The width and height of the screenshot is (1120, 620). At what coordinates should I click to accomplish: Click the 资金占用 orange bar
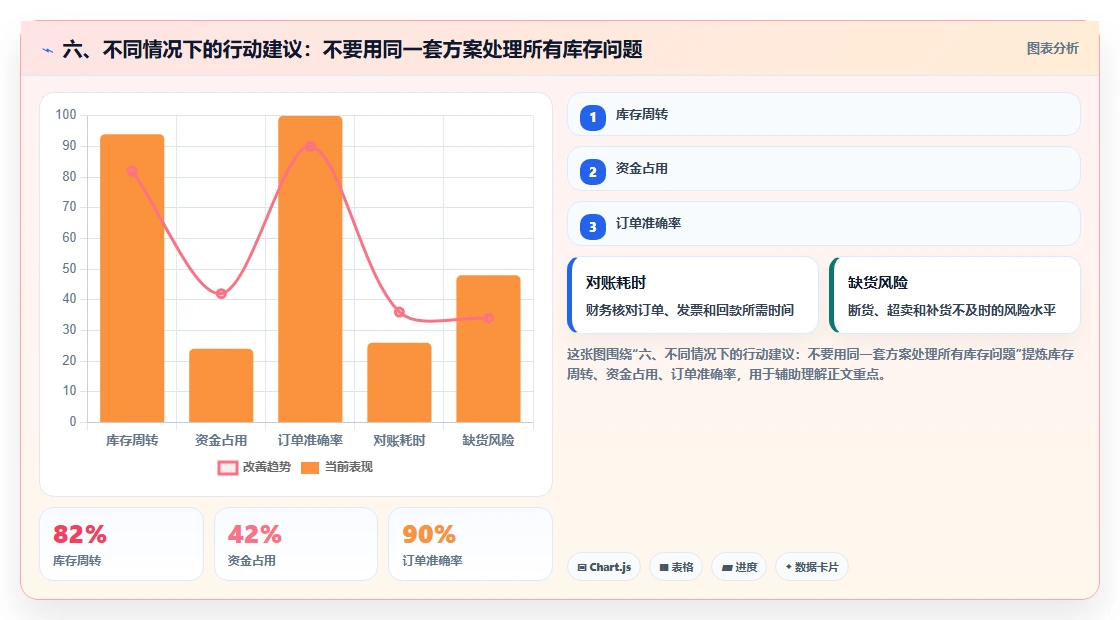click(x=221, y=386)
